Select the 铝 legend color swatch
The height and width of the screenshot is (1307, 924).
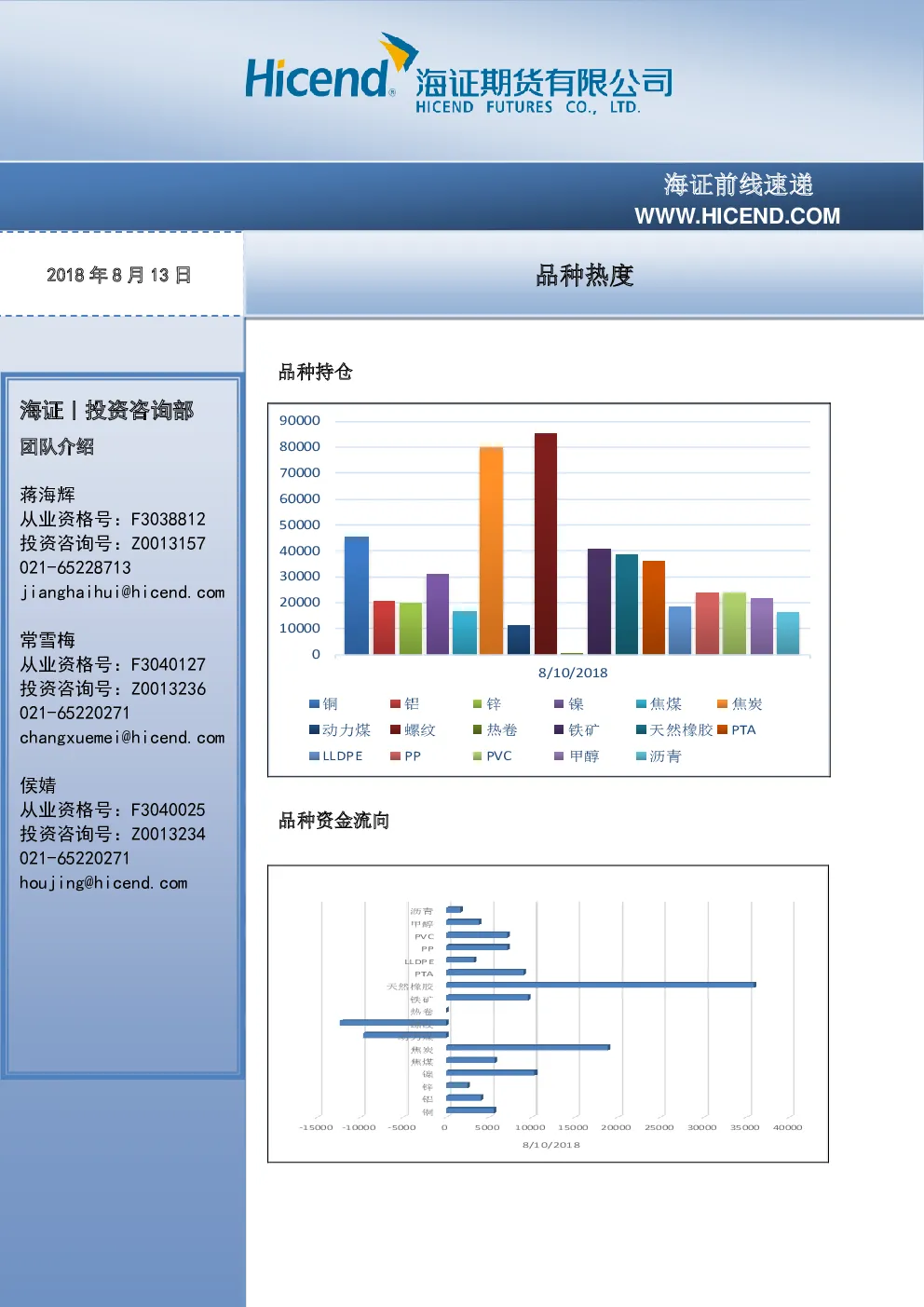(395, 704)
